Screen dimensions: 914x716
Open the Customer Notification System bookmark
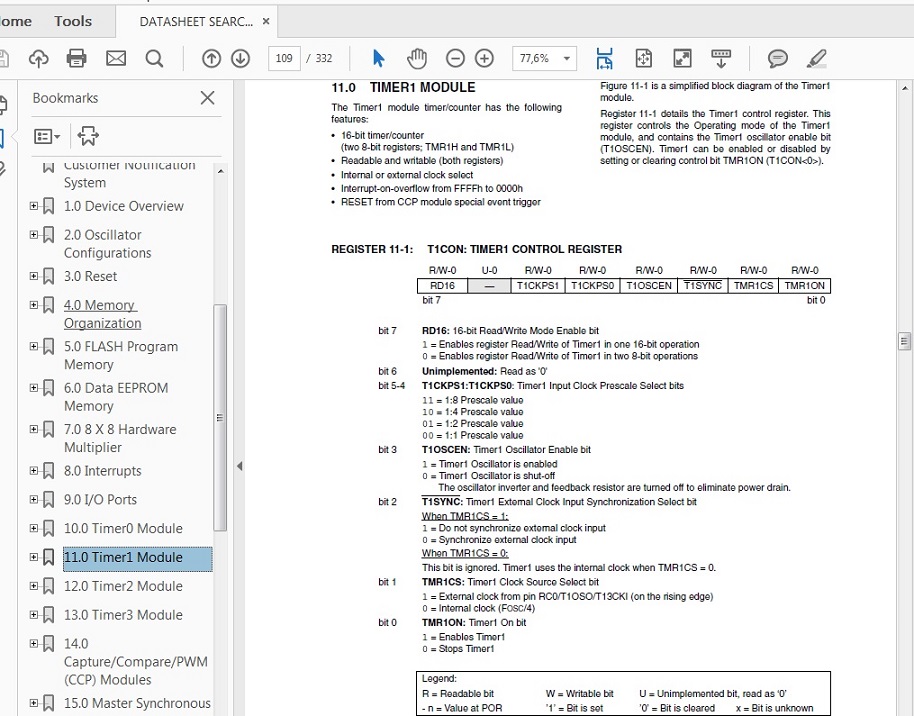coord(129,173)
